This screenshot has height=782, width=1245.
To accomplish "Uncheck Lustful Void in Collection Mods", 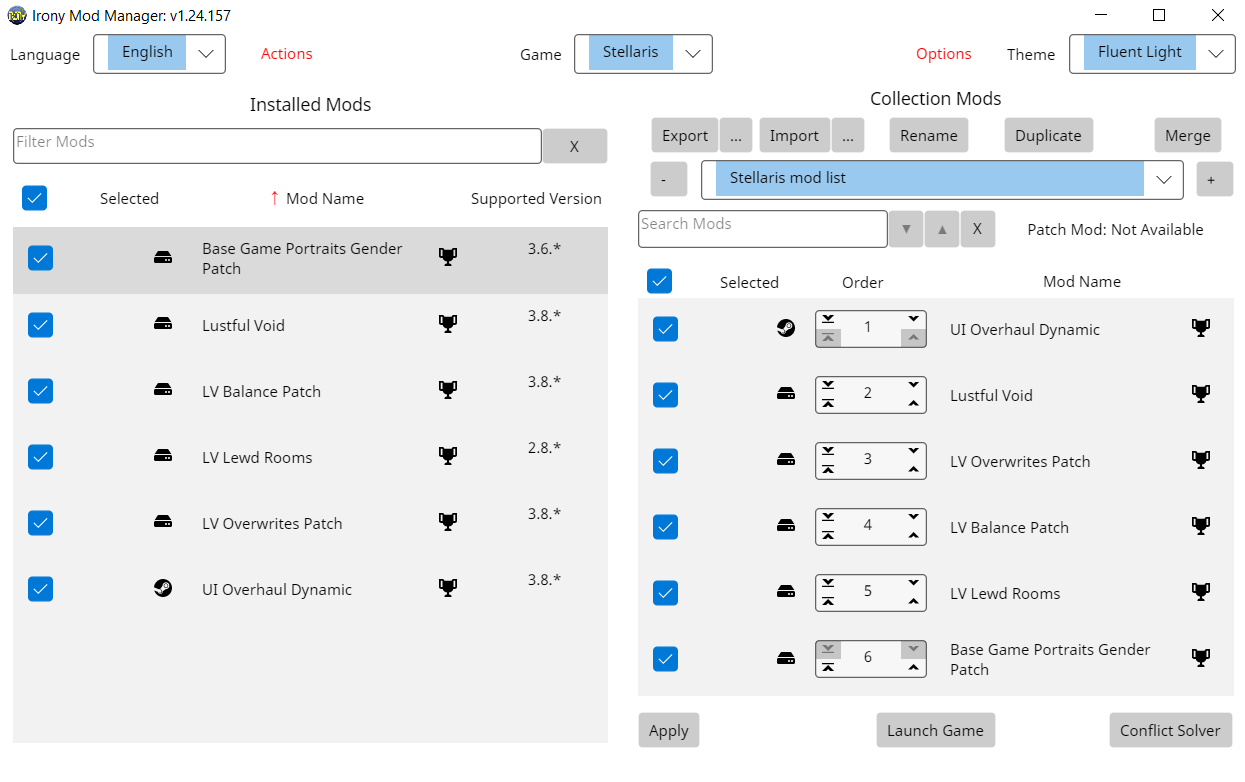I will click(x=665, y=395).
